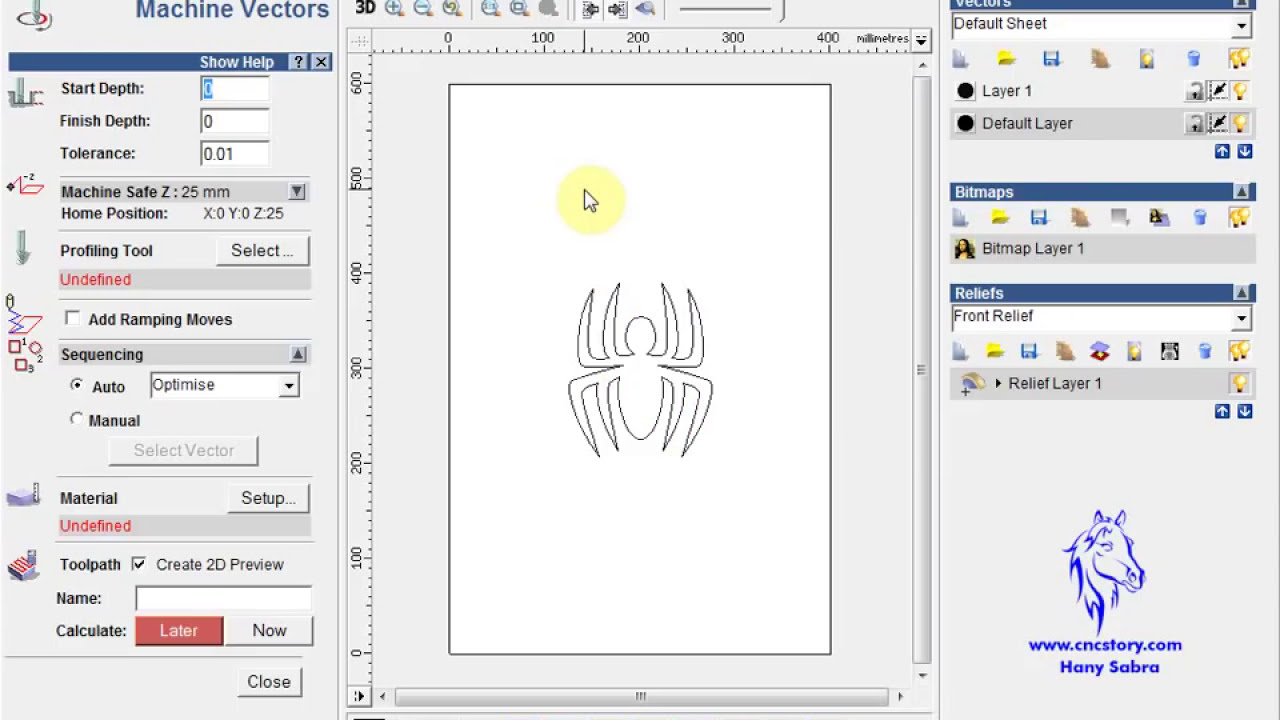This screenshot has width=1280, height=720.
Task: Move vector layer up with blue arrow
Action: [x=1222, y=151]
